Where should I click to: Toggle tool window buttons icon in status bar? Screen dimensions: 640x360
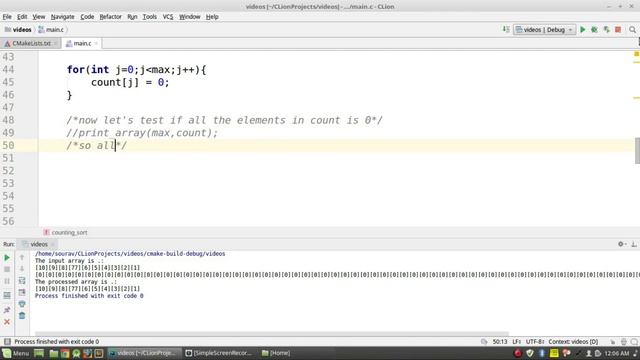7,342
